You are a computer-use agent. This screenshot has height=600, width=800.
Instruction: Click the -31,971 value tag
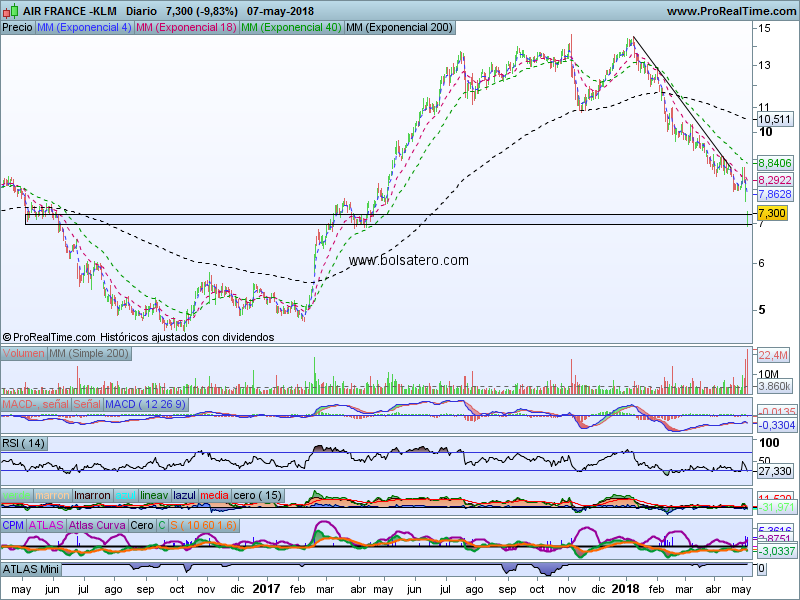pyautogui.click(x=776, y=508)
